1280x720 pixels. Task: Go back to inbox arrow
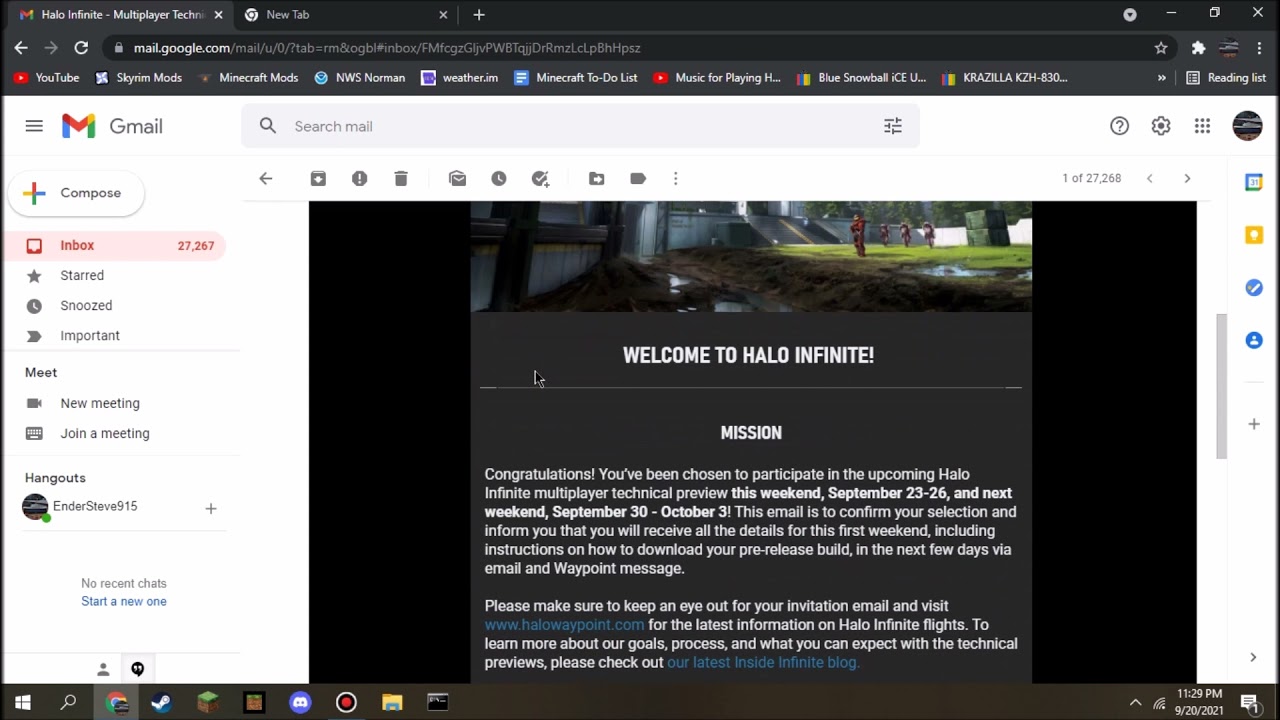coord(265,178)
